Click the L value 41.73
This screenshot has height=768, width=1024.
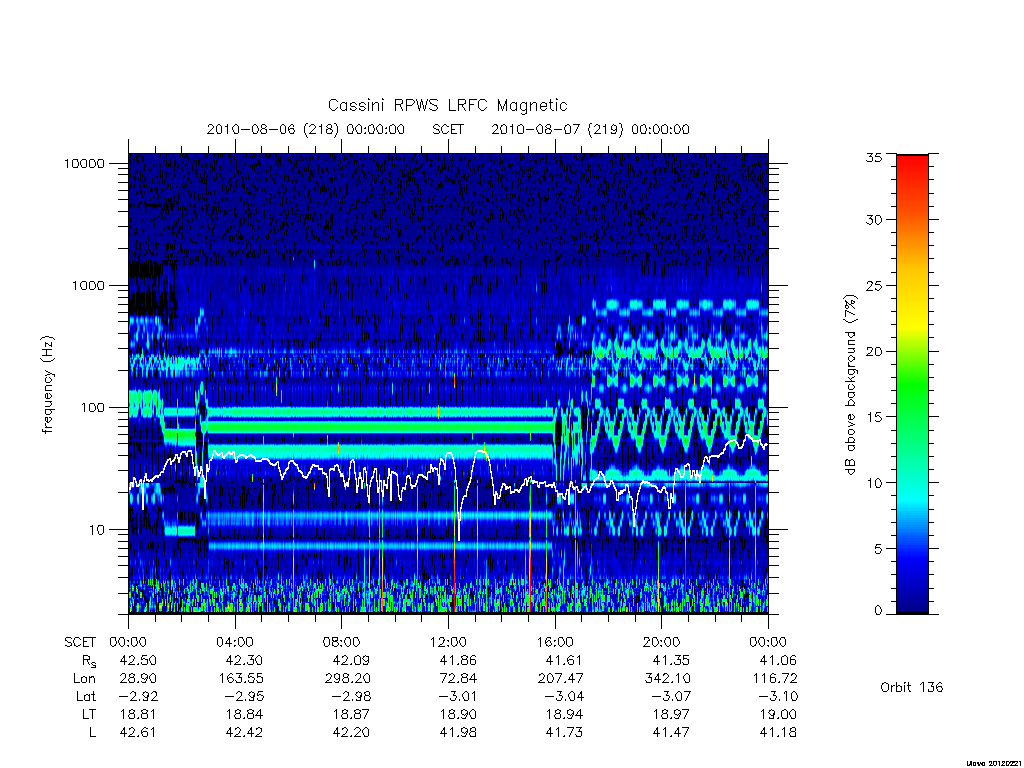point(564,733)
